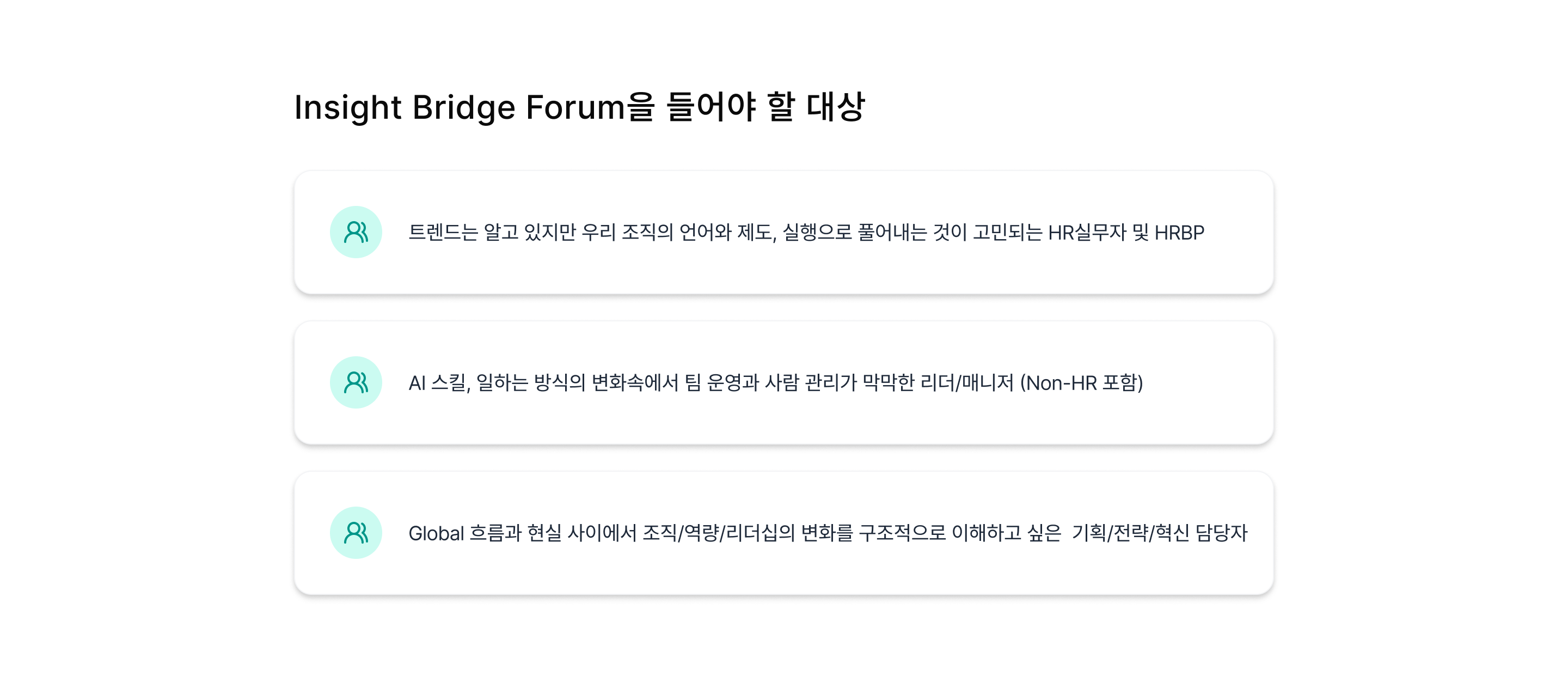
Task: Click "기획/전략/혁신" in the third card
Action: 1130,533
